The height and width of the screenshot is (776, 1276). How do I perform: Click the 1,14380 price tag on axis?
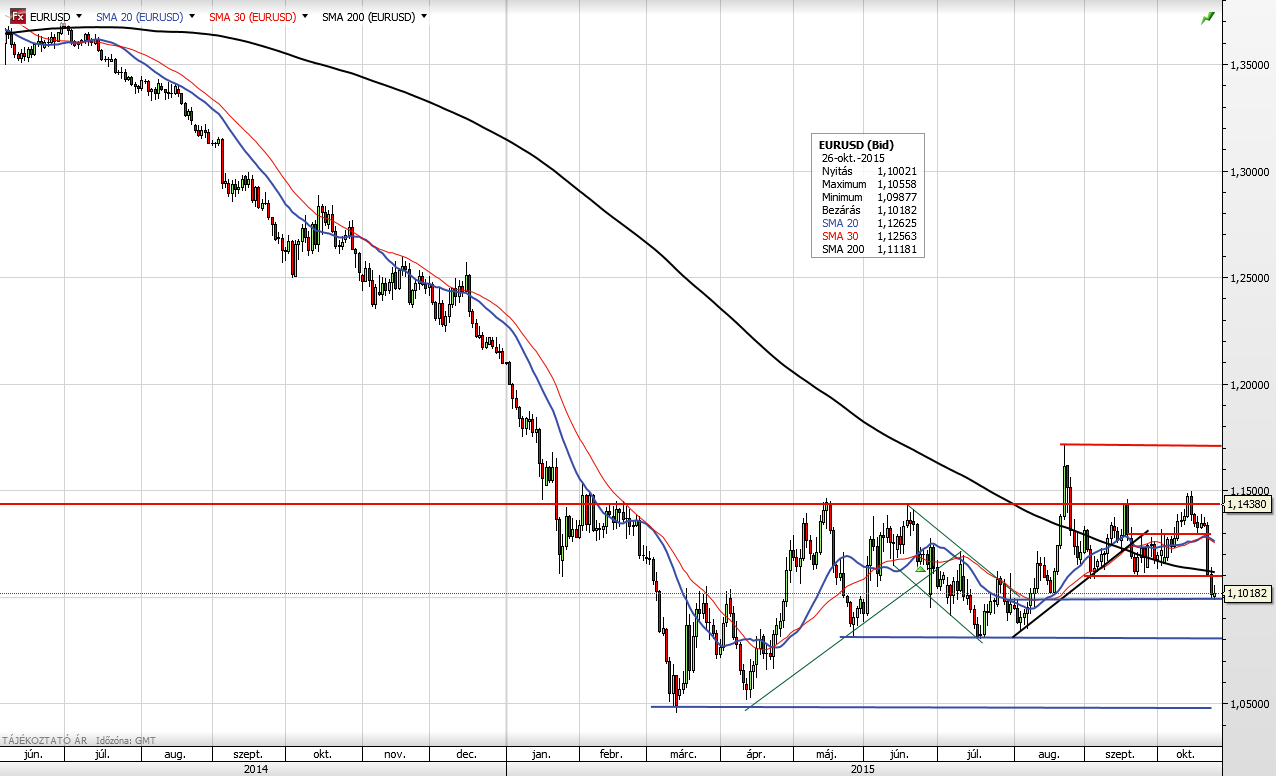click(x=1250, y=504)
